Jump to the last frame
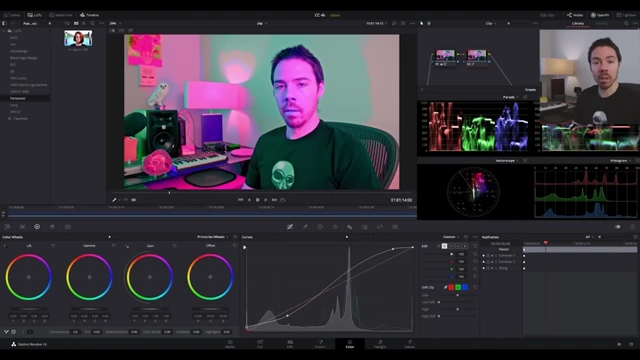Screen dimensions: 640x360 274,200
